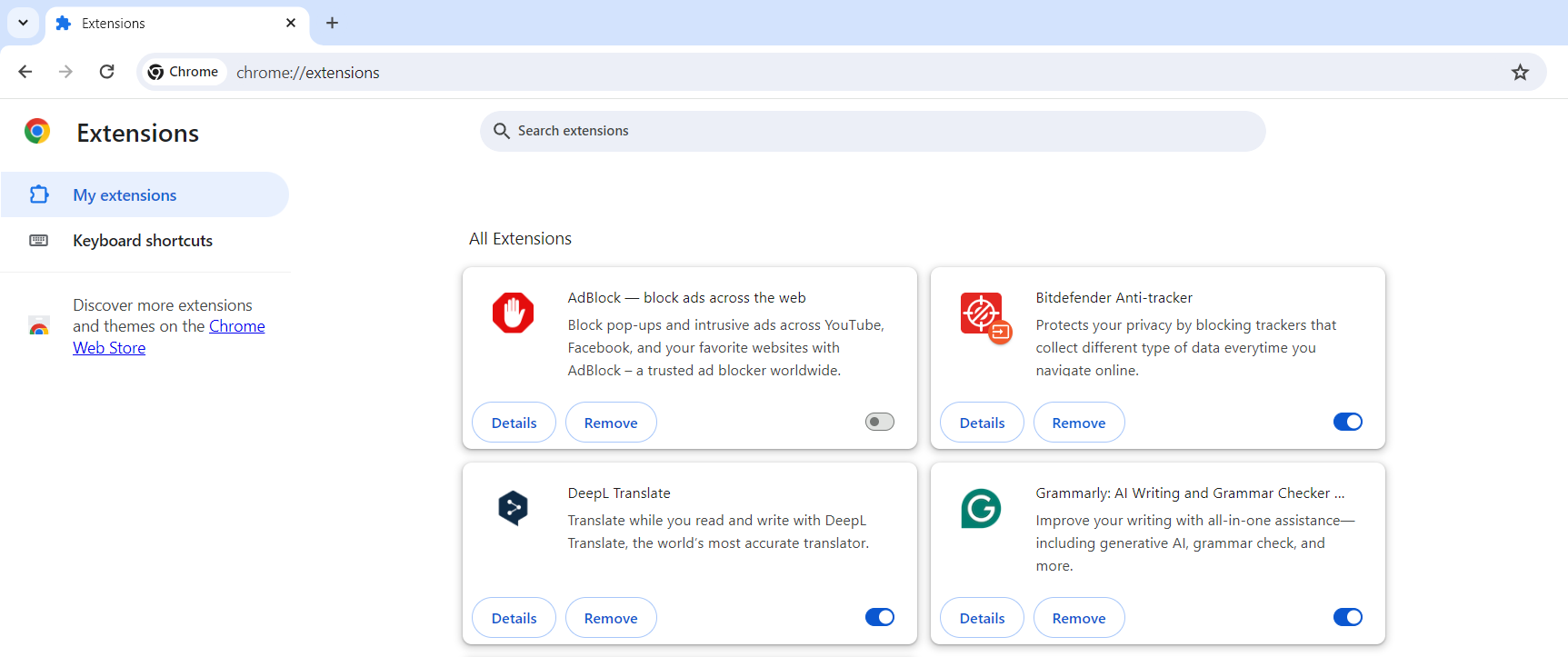
Task: Reload the extensions page
Action: coord(106,72)
